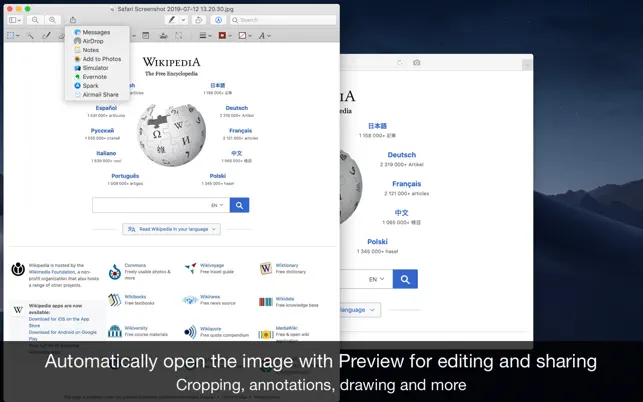Share to Simulator
Image resolution: width=643 pixels, height=402 pixels.
97,68
